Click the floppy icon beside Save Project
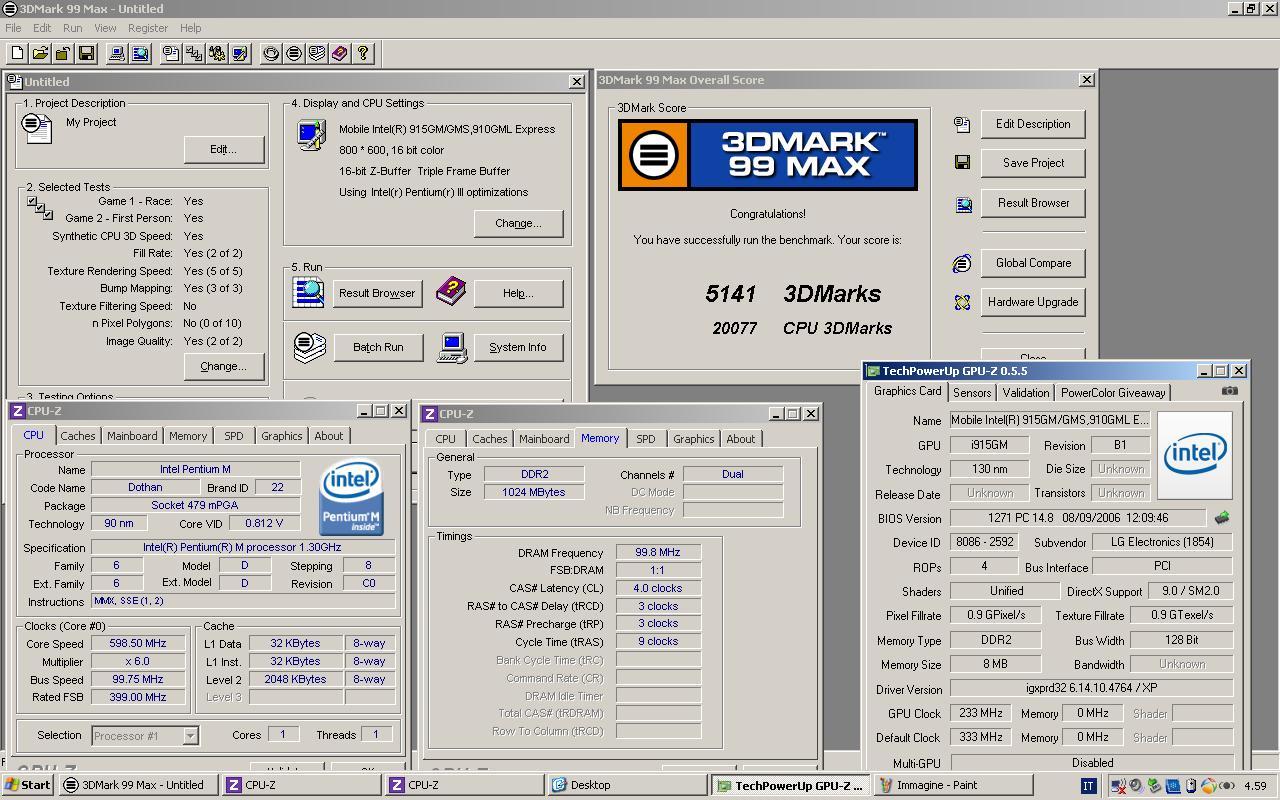 point(962,163)
